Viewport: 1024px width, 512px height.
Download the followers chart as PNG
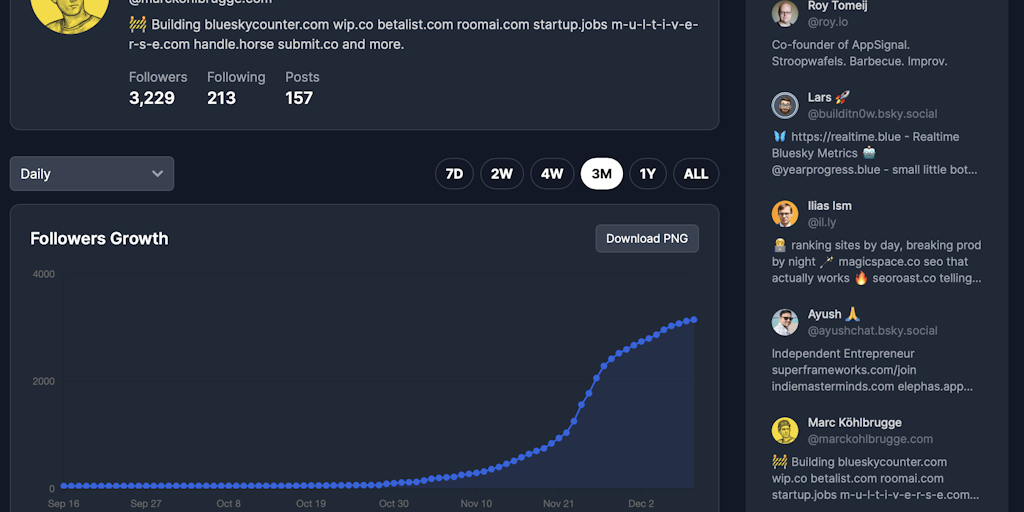647,238
